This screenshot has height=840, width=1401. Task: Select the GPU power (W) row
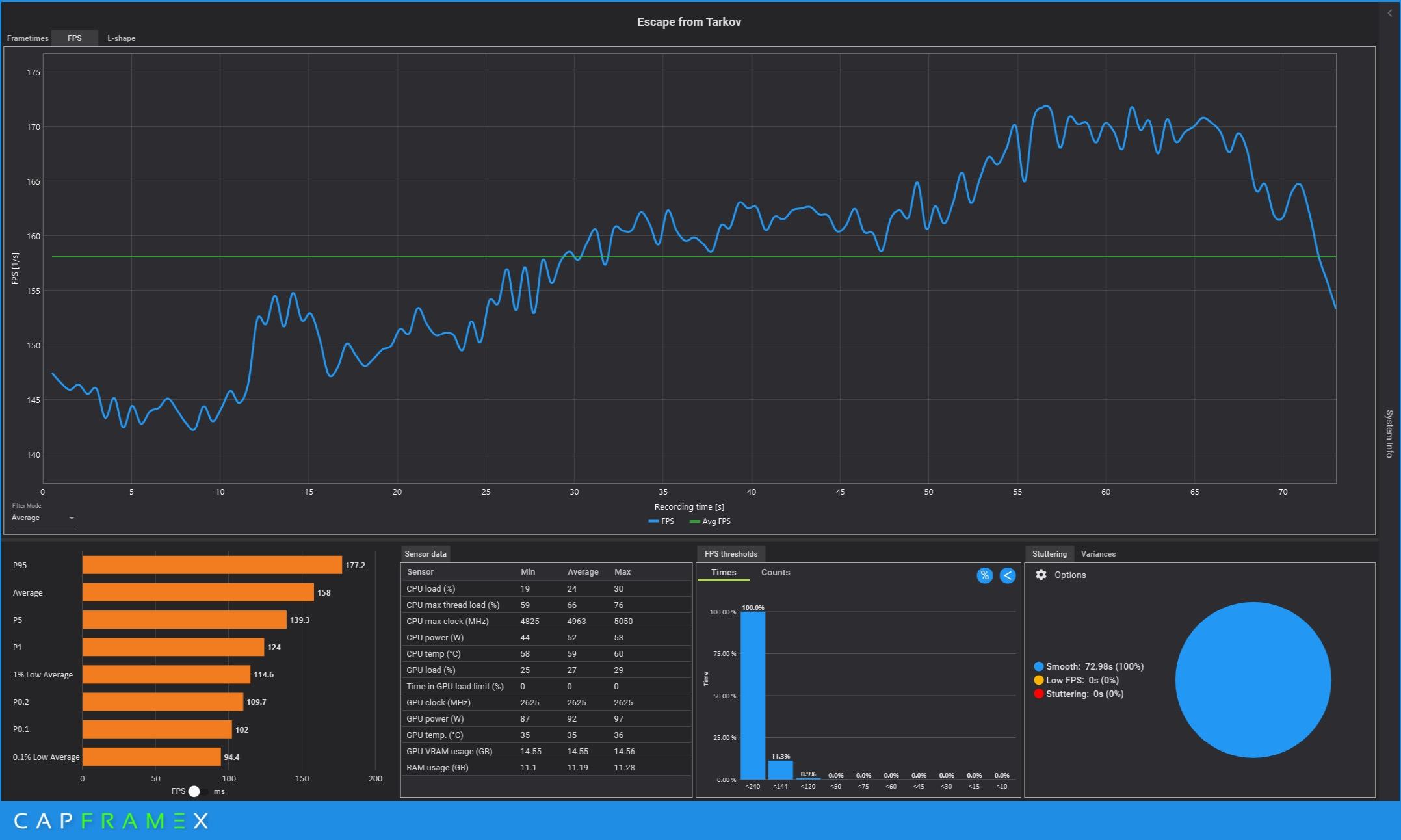(546, 718)
